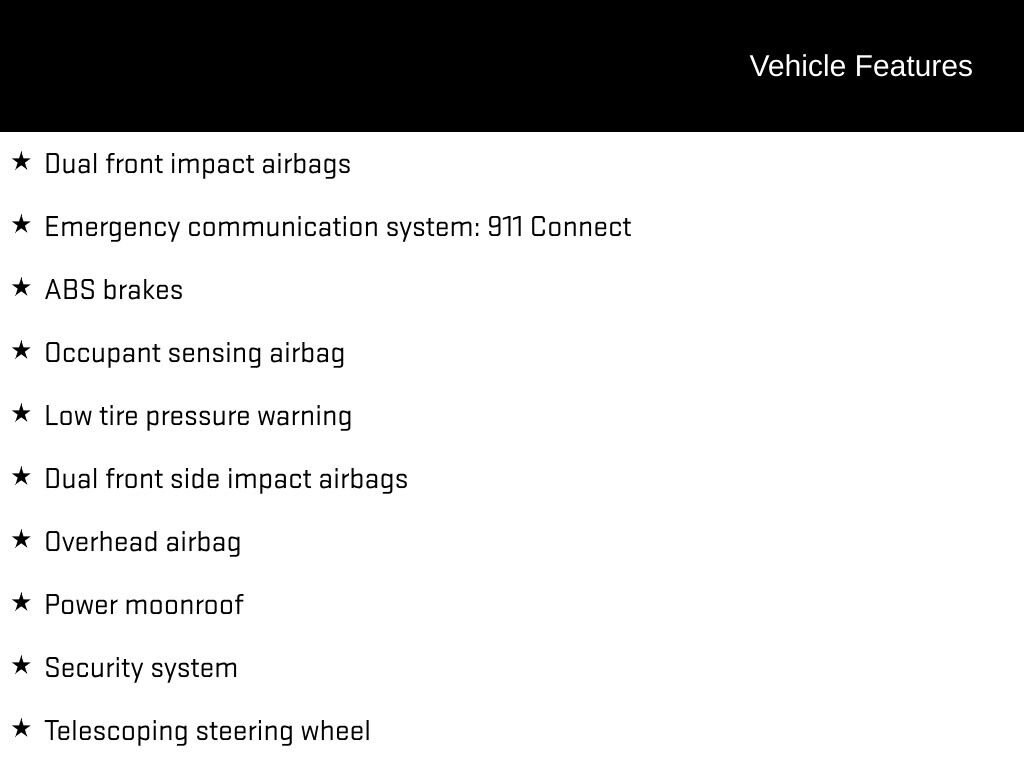This screenshot has width=1024, height=768.
Task: Select the star bullet beside ABS brakes
Action: 21,287
